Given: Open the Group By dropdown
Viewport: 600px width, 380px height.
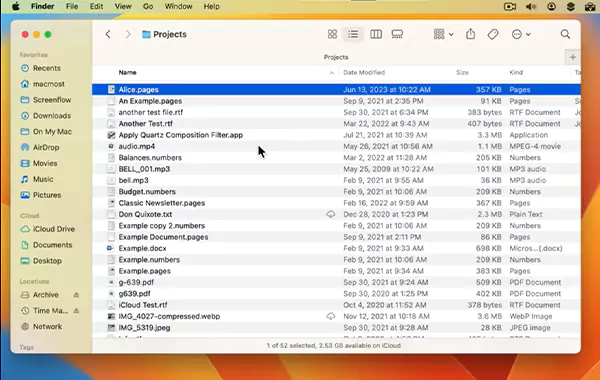Looking at the screenshot, I should click(x=443, y=34).
